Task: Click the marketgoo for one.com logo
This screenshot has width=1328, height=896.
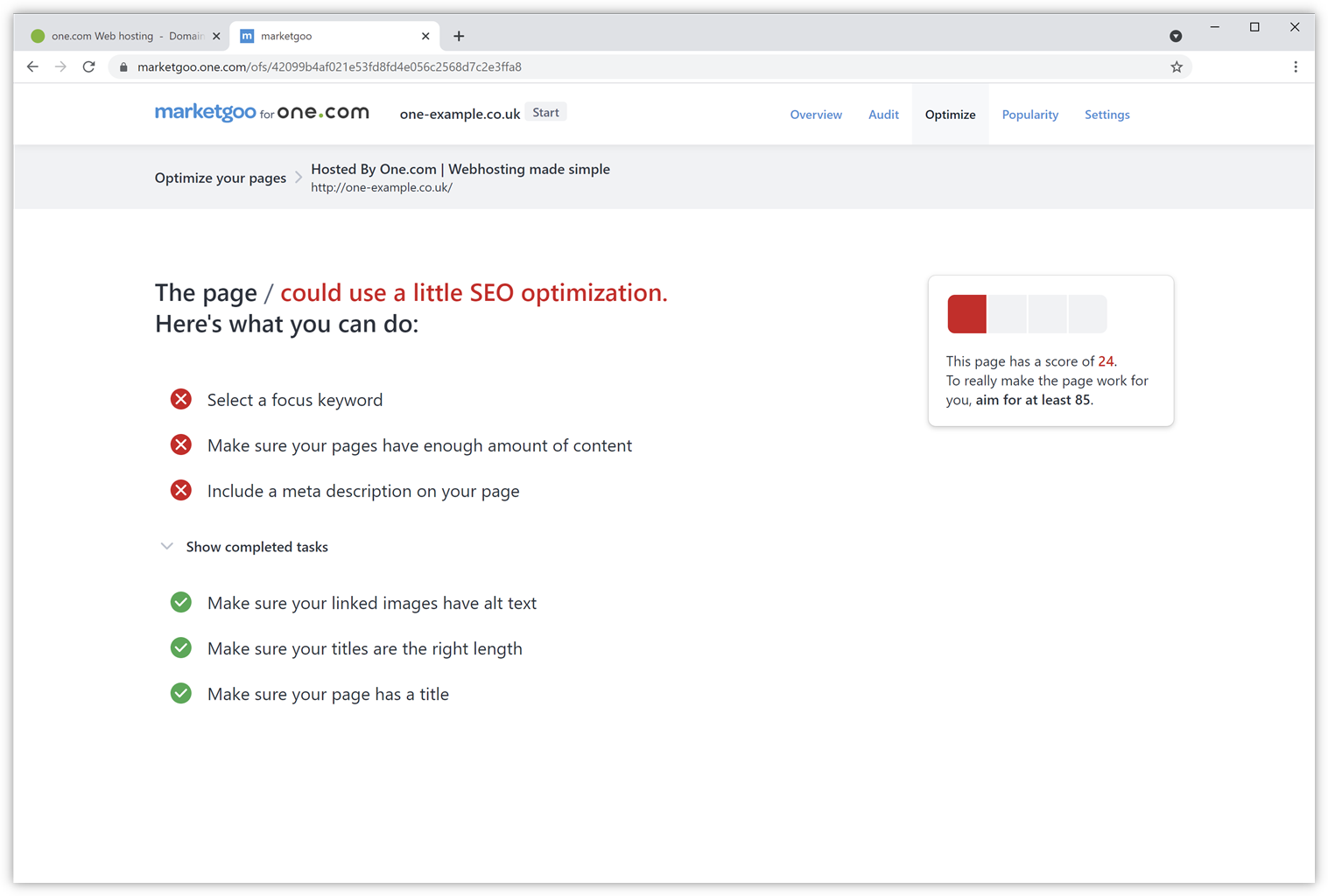Action: tap(262, 113)
